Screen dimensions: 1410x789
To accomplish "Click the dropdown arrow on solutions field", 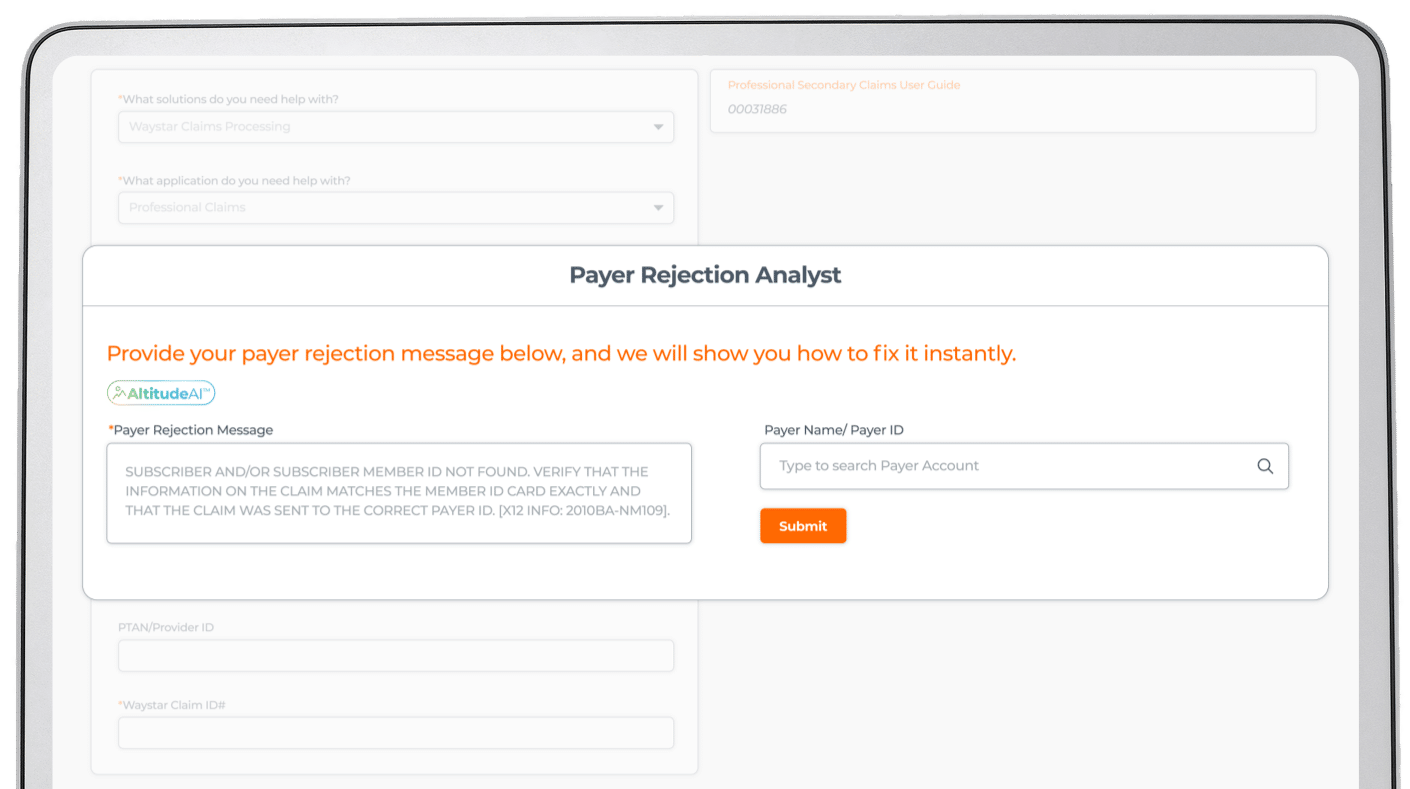I will [x=658, y=127].
